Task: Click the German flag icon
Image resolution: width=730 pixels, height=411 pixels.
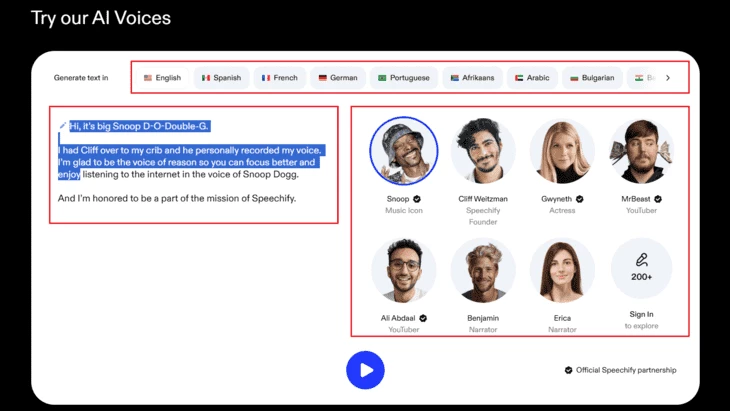Action: [x=323, y=78]
